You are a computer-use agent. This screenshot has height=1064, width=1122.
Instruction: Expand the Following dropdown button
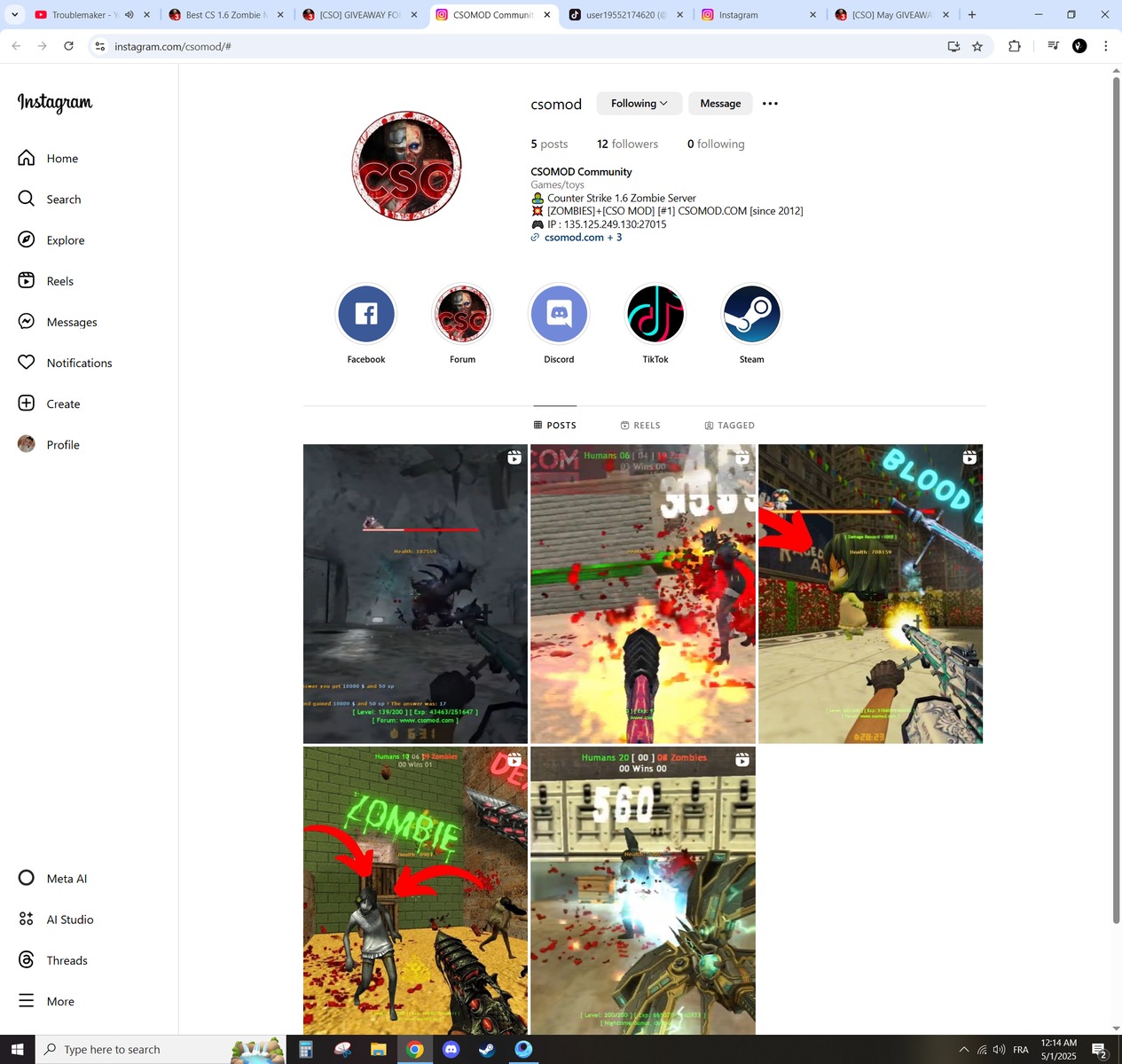point(639,104)
